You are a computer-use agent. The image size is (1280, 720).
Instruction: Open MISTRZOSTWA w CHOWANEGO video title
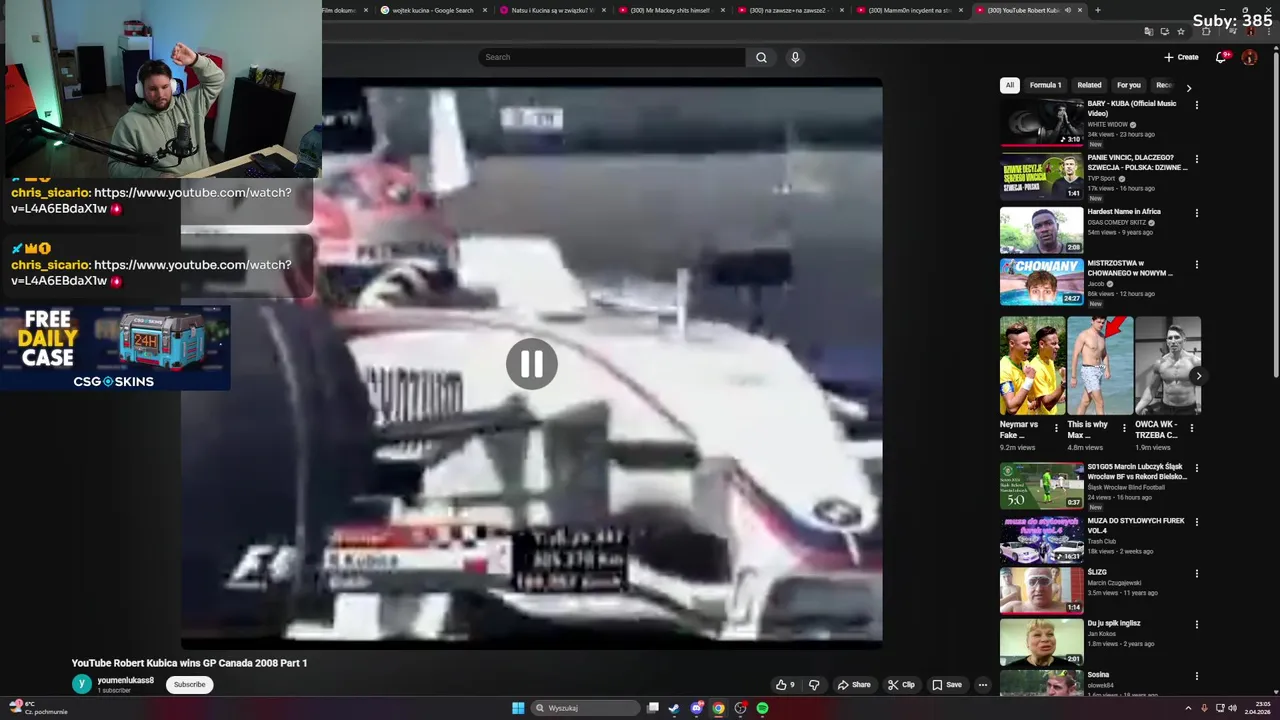pyautogui.click(x=1130, y=268)
